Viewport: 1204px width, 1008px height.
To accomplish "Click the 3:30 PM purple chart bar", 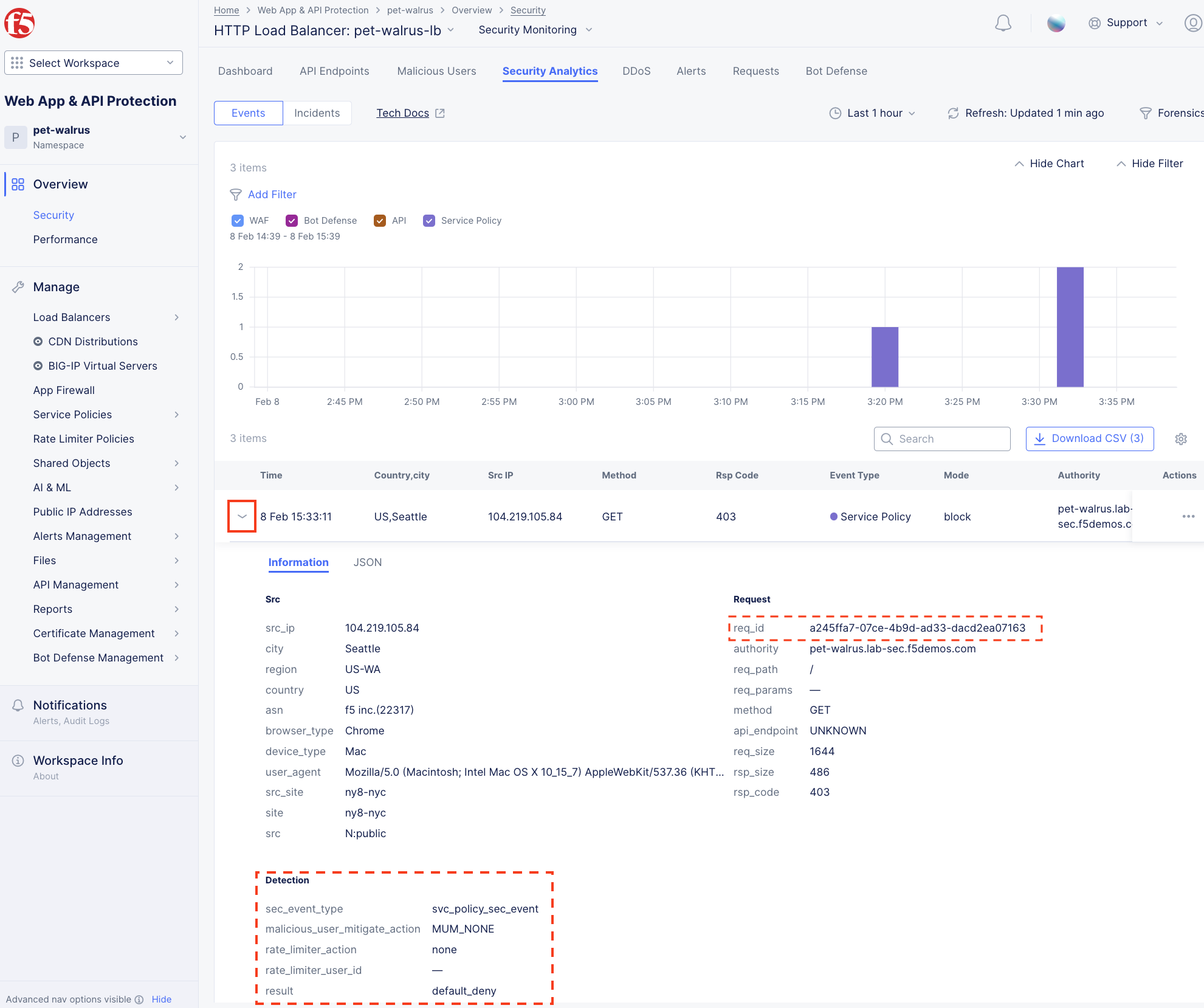I will [x=1070, y=327].
